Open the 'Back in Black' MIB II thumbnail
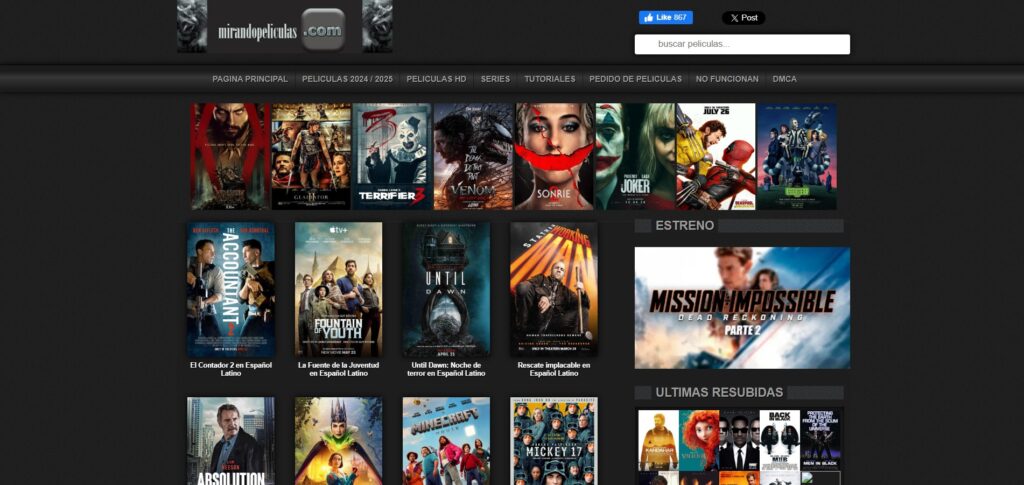Image resolution: width=1024 pixels, height=485 pixels. (x=780, y=440)
